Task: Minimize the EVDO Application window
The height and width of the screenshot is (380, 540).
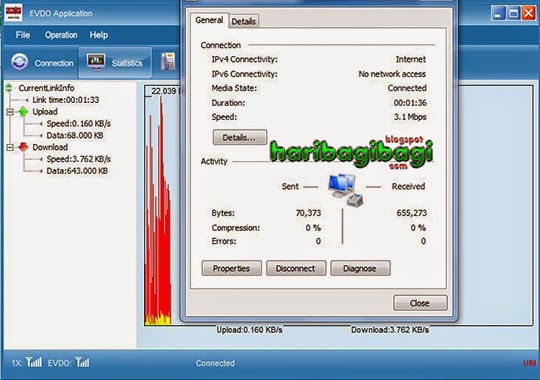Action: tap(498, 13)
